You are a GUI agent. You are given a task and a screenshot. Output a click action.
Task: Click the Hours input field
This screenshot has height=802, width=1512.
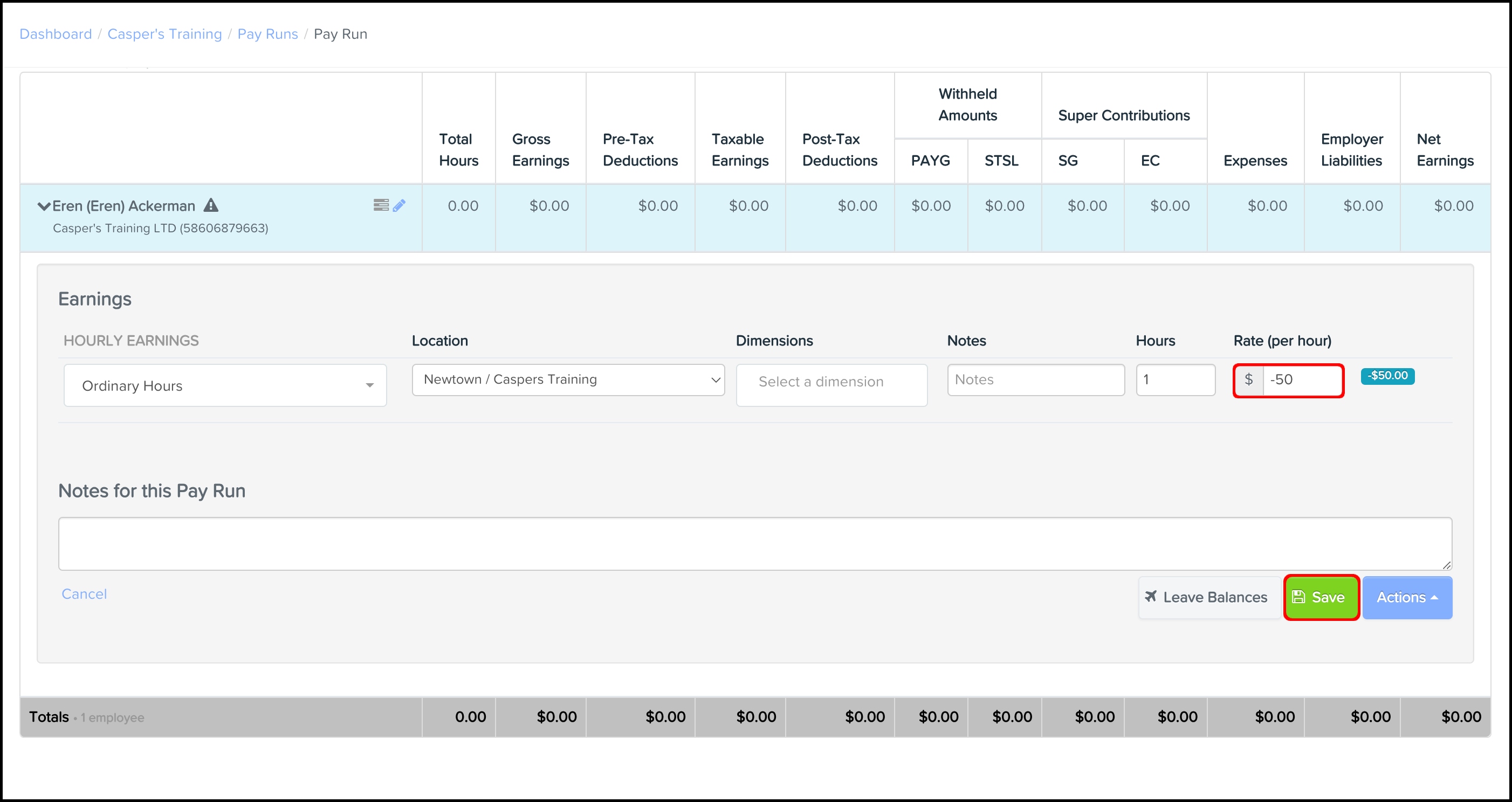pyautogui.click(x=1175, y=379)
